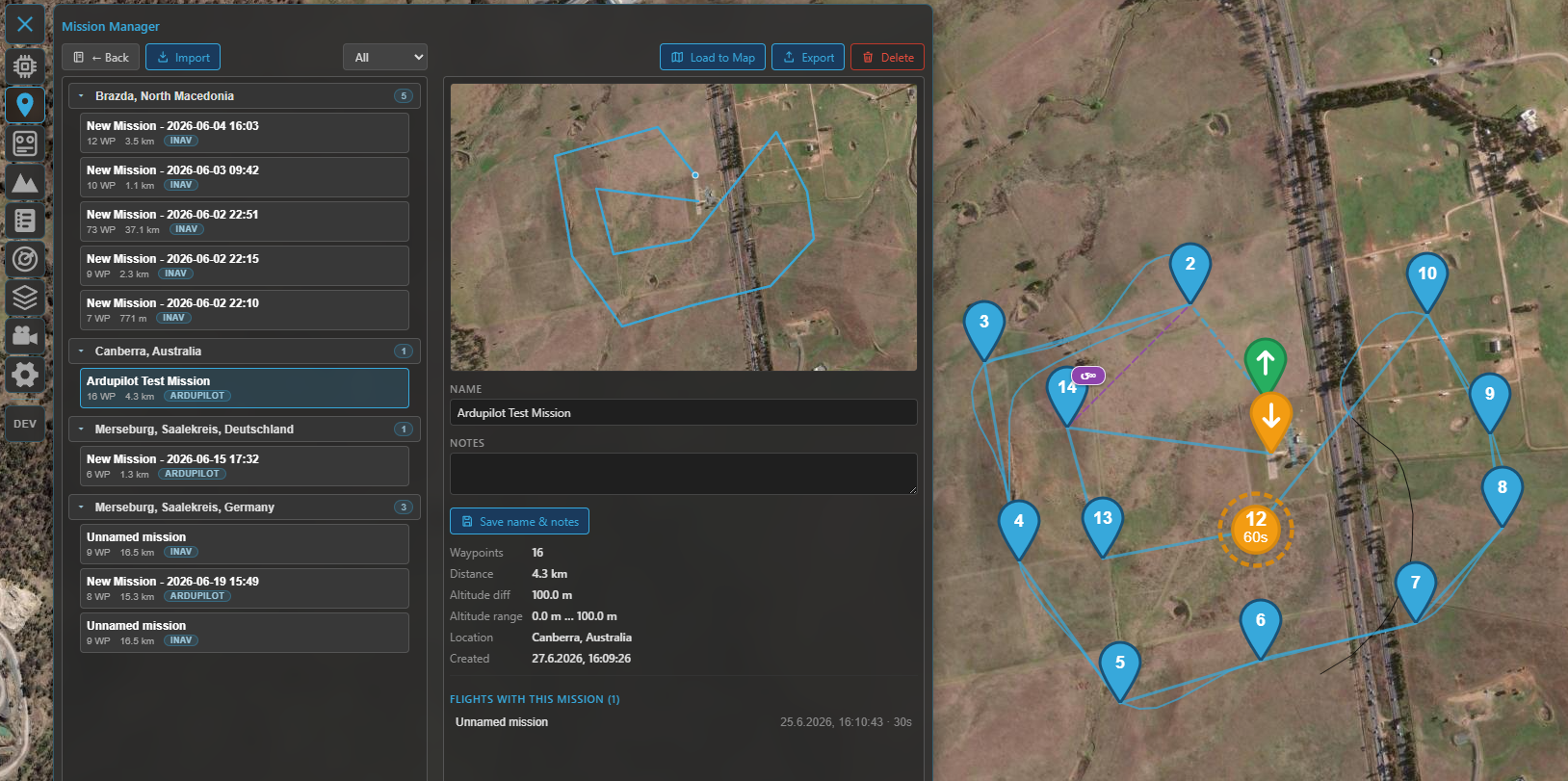Select the Ardupilot Test Mission entry
1568x781 pixels.
[245, 388]
